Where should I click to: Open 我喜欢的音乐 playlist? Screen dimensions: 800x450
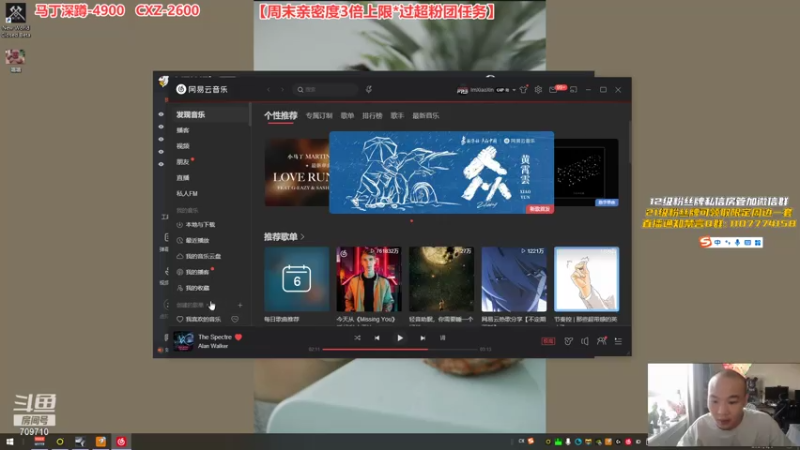(199, 319)
